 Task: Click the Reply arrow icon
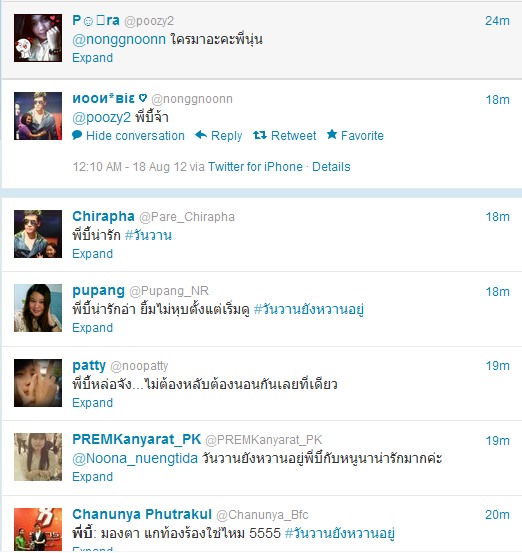(201, 135)
